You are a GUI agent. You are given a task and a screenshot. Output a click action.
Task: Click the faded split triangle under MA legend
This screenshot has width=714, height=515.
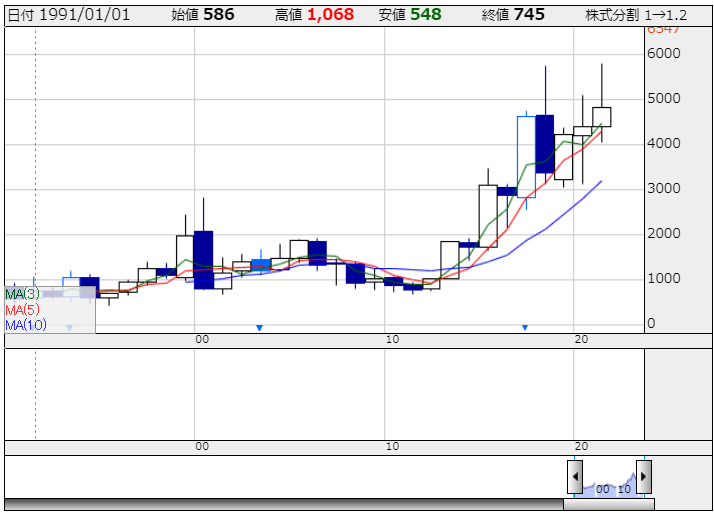[70, 328]
